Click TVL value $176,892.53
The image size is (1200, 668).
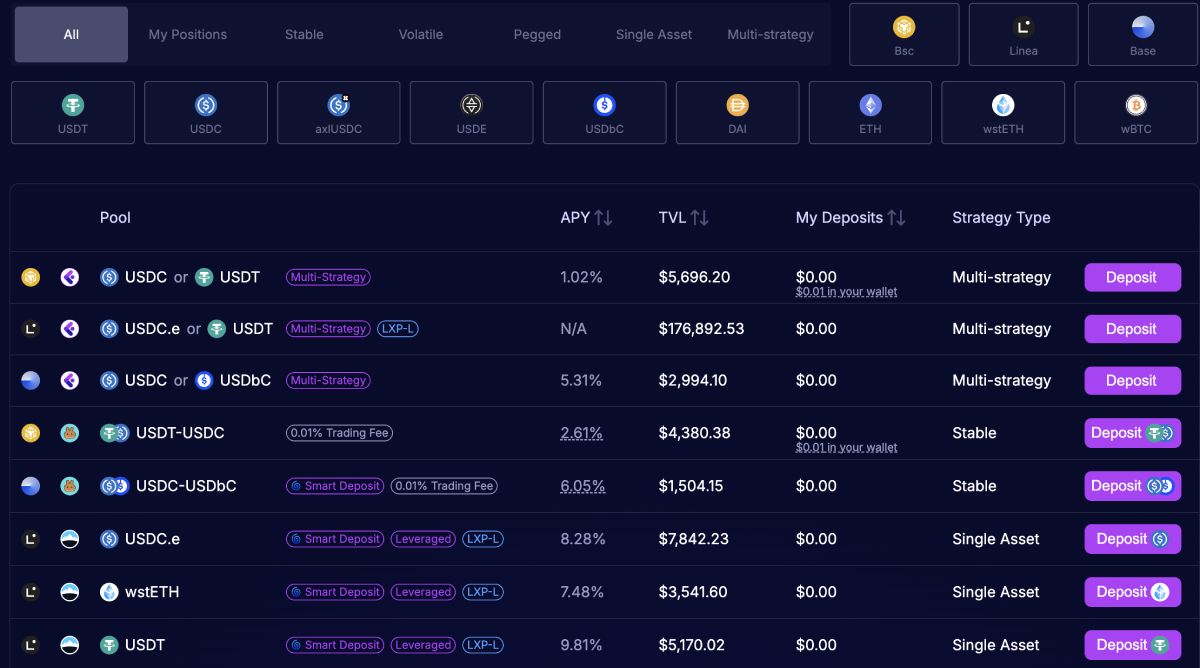pyautogui.click(x=701, y=329)
